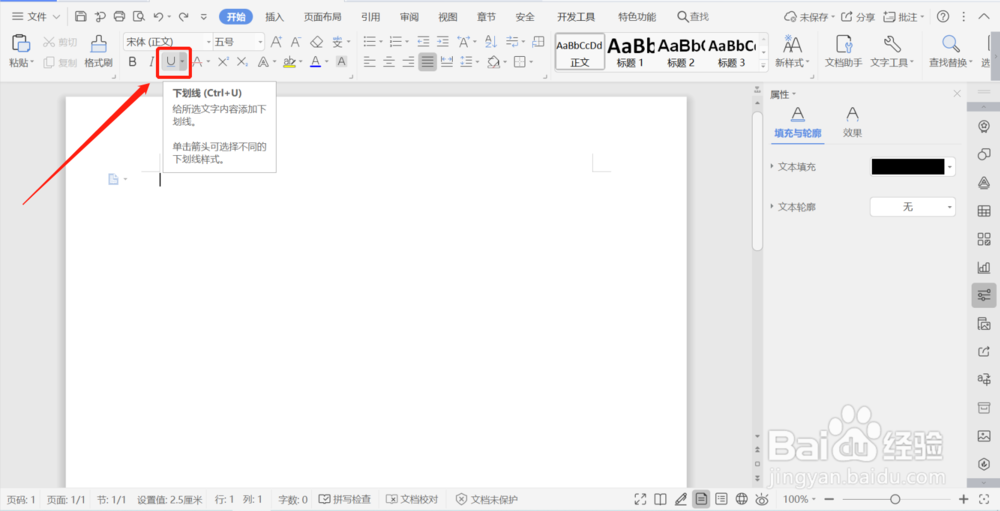Select Effects (效果) icon in properties panel
The image size is (1000, 511).
[x=852, y=122]
